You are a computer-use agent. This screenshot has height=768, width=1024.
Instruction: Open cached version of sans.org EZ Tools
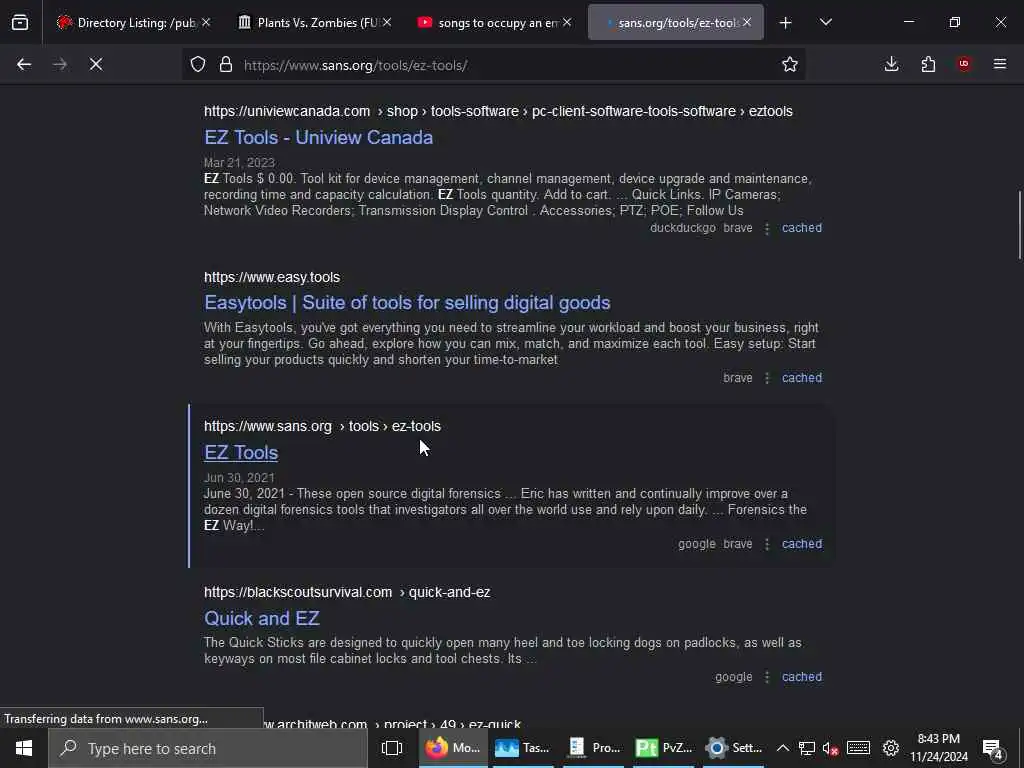click(x=802, y=543)
